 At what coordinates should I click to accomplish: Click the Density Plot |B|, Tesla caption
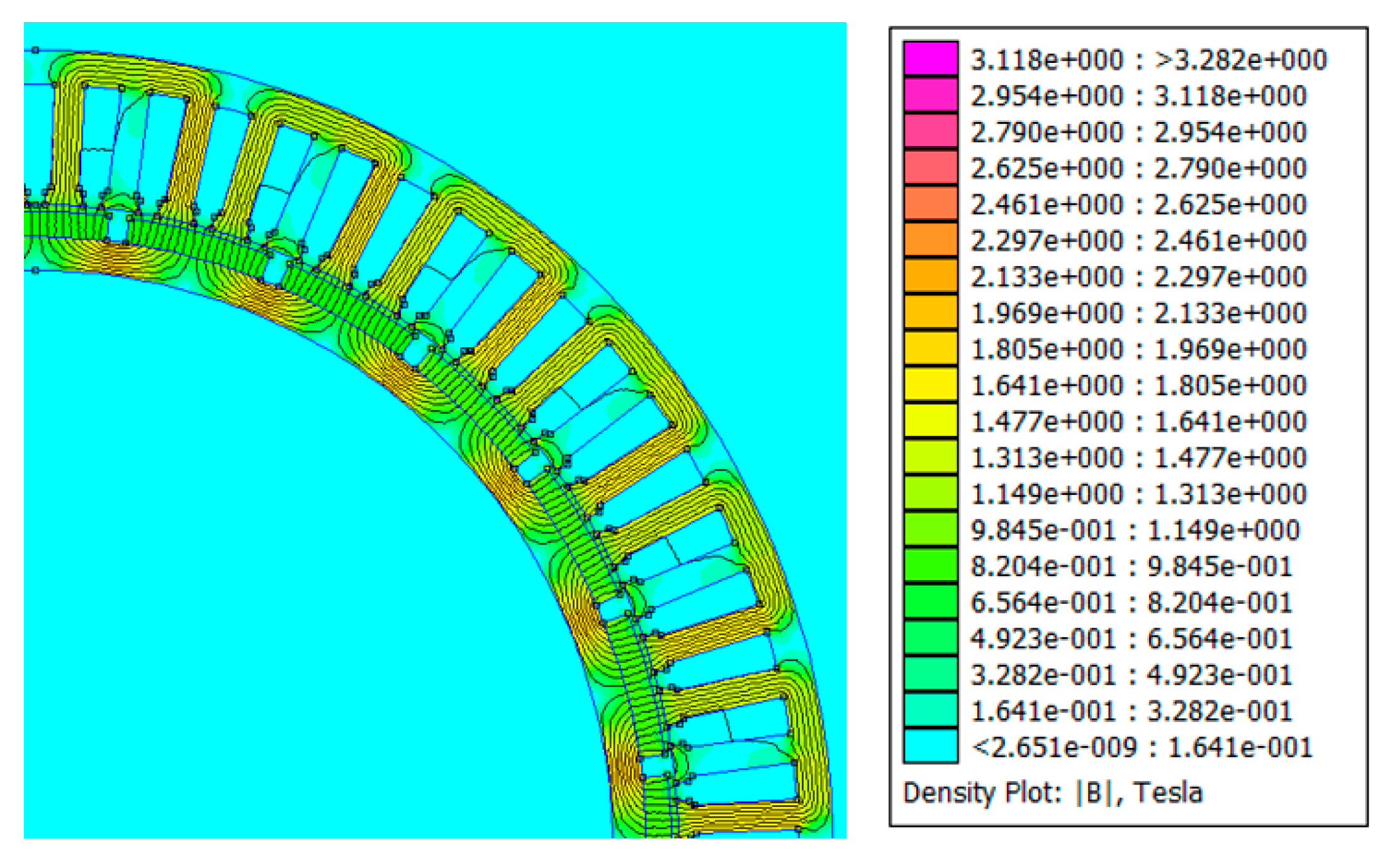click(x=1052, y=793)
